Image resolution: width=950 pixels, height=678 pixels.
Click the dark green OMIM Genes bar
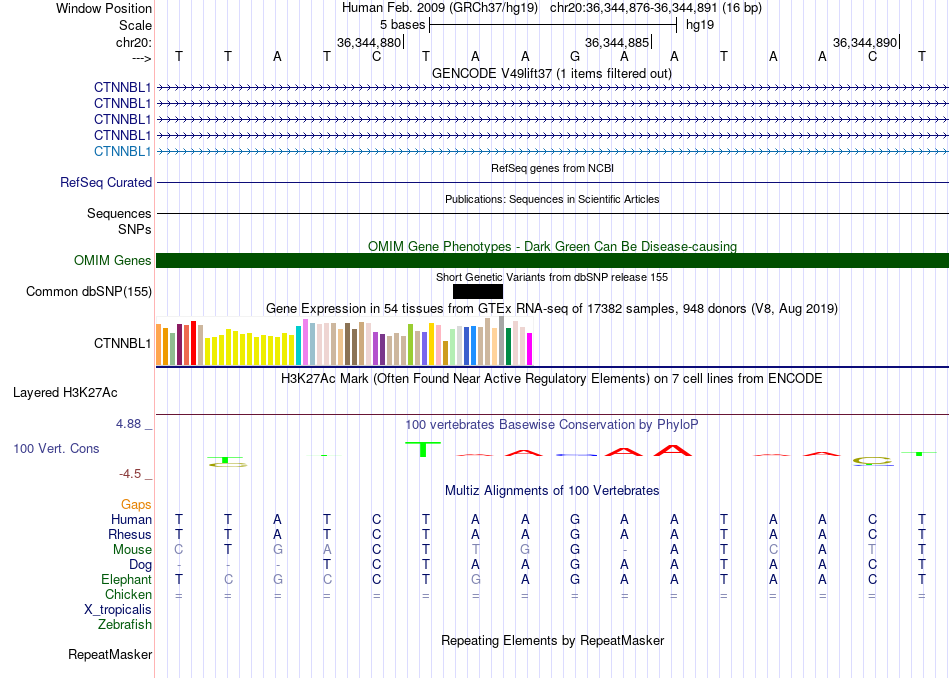tap(553, 261)
